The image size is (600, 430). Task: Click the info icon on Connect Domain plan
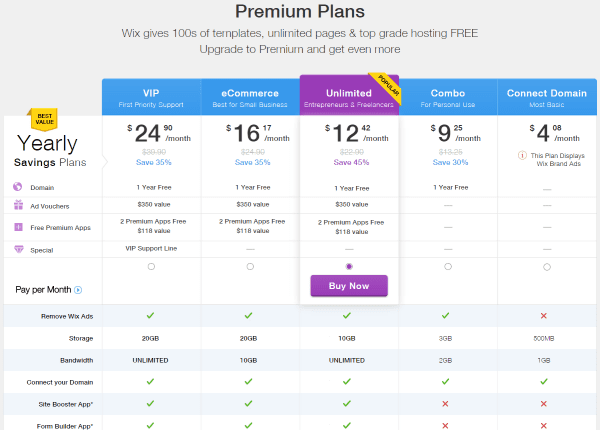point(522,155)
